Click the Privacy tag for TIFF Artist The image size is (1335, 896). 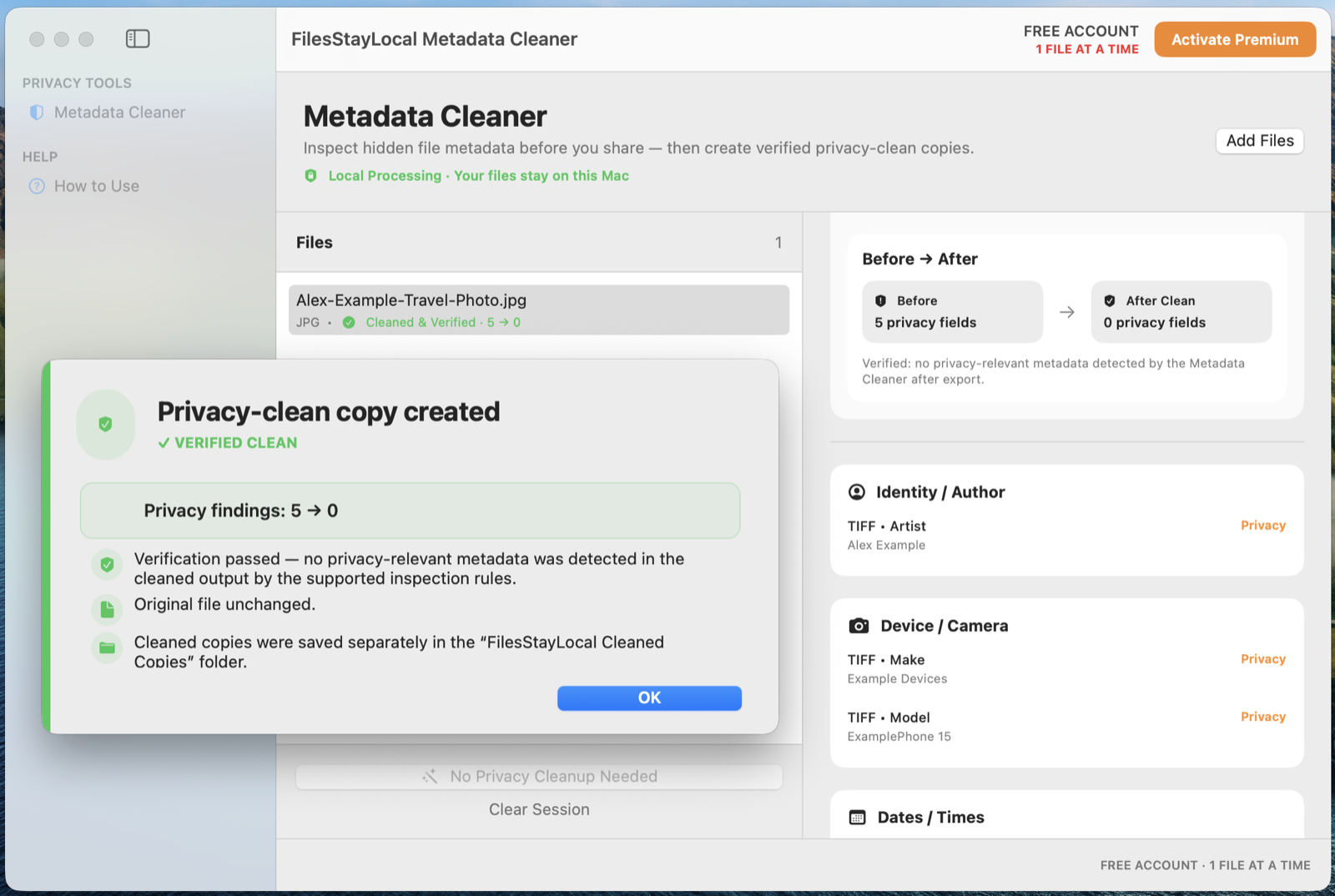[1263, 526]
